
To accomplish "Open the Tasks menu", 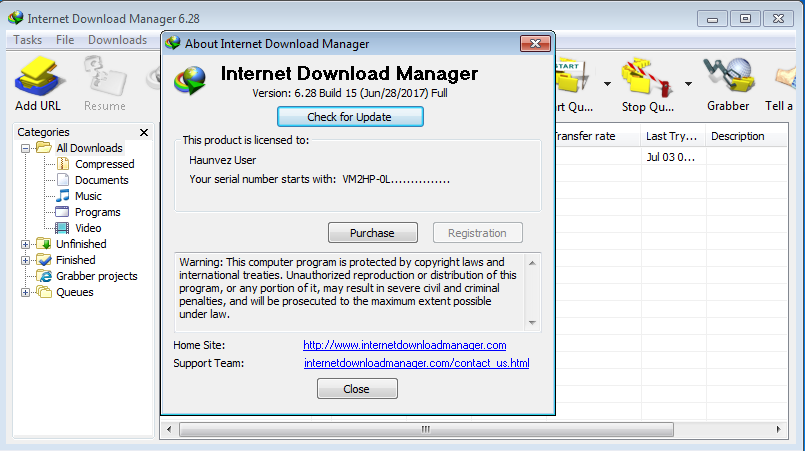I will point(28,40).
